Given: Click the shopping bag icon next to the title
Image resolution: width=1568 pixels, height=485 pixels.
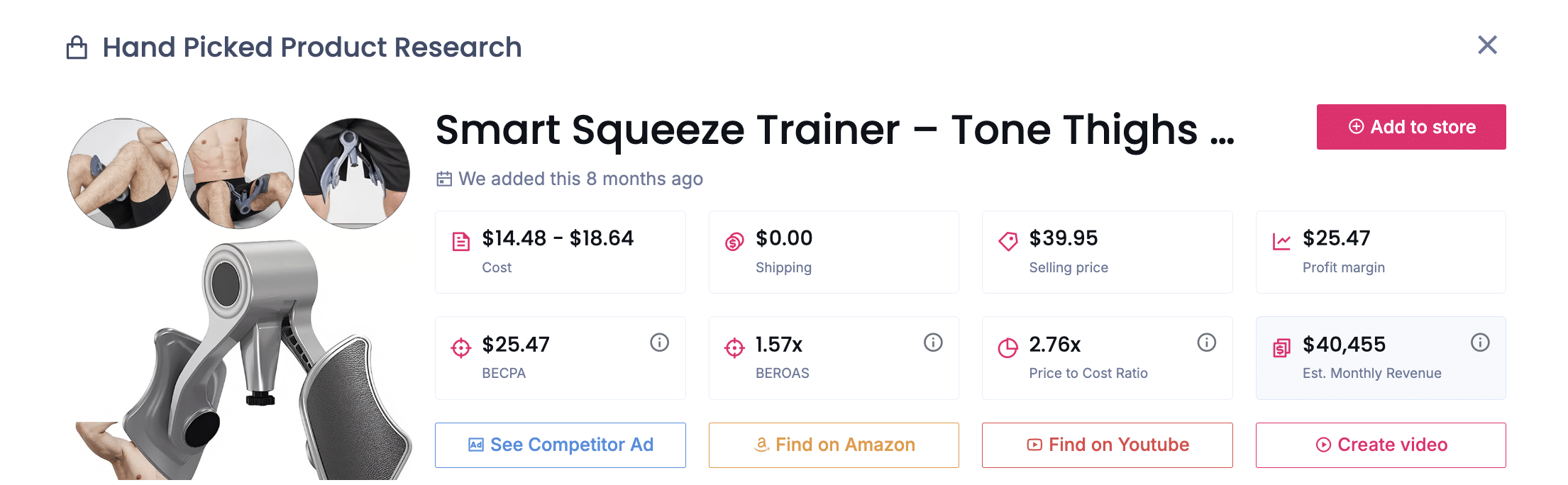Looking at the screenshot, I should pos(78,46).
